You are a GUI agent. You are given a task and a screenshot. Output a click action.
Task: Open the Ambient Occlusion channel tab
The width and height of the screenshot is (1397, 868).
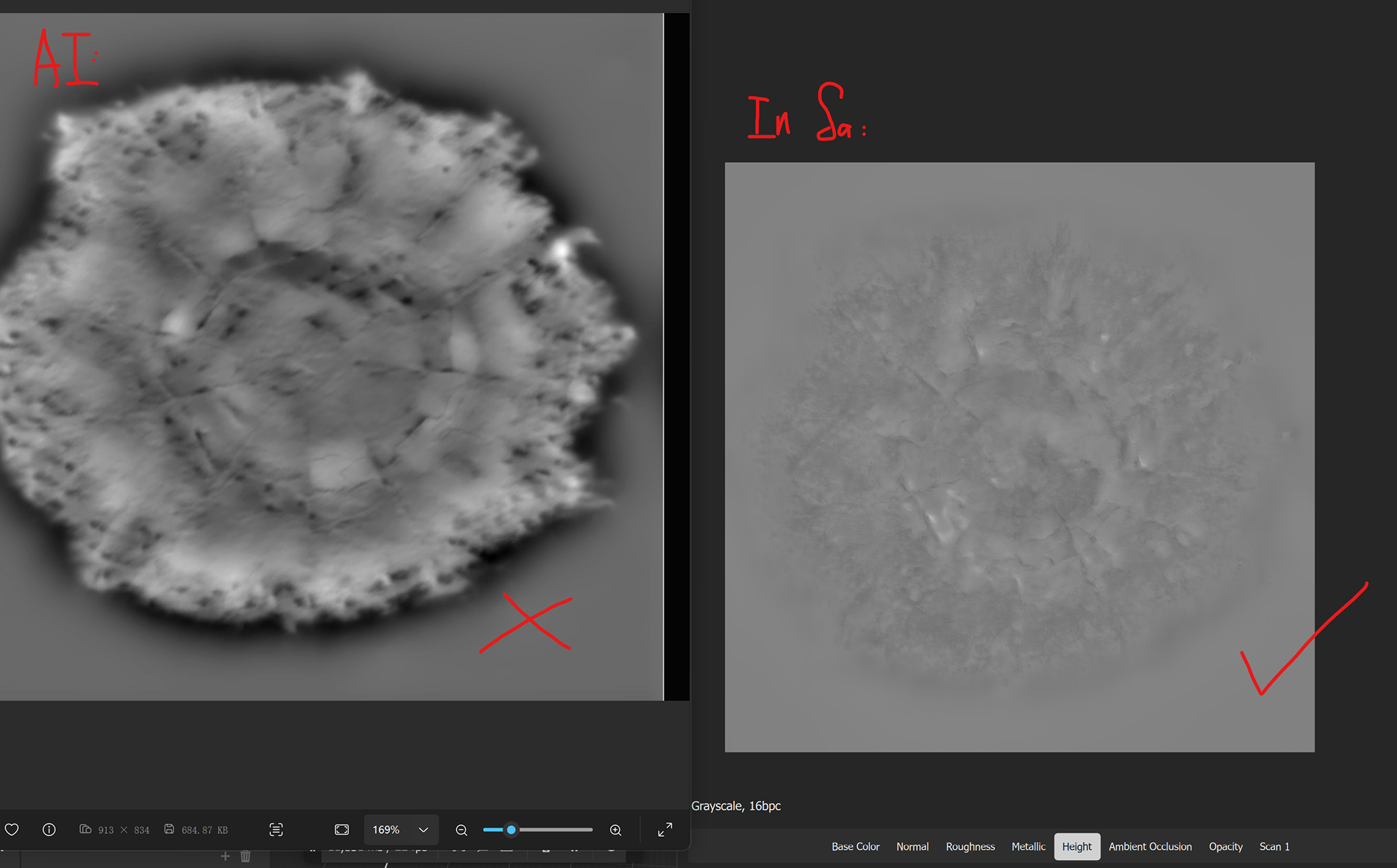point(1150,846)
